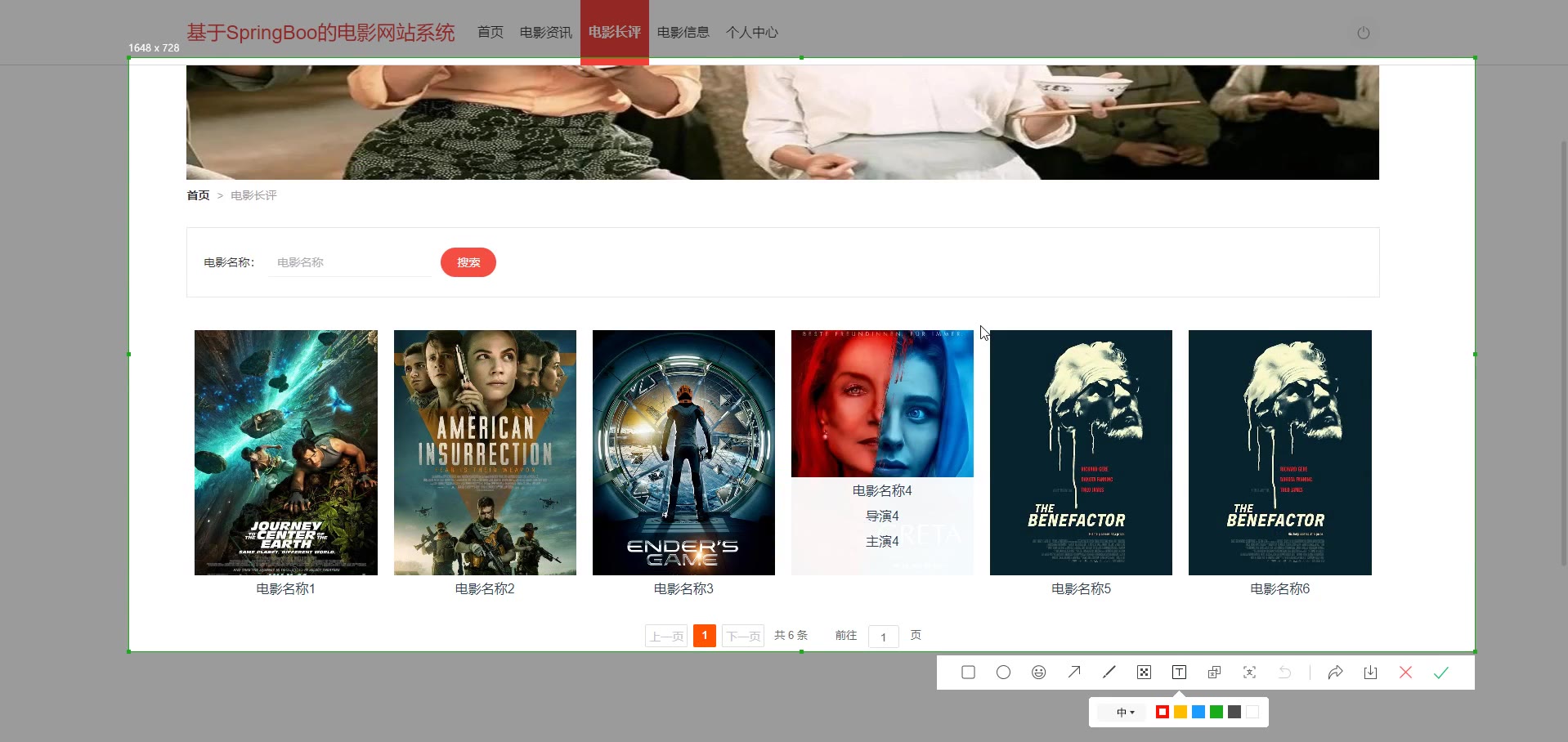Click the banner image at top
Screen dimensions: 1568x742
782,123
